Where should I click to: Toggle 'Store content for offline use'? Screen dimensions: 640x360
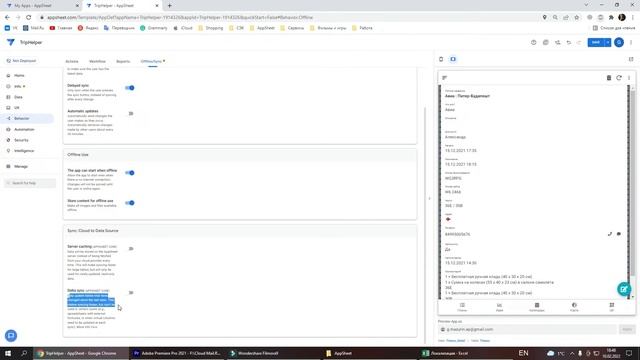130,203
